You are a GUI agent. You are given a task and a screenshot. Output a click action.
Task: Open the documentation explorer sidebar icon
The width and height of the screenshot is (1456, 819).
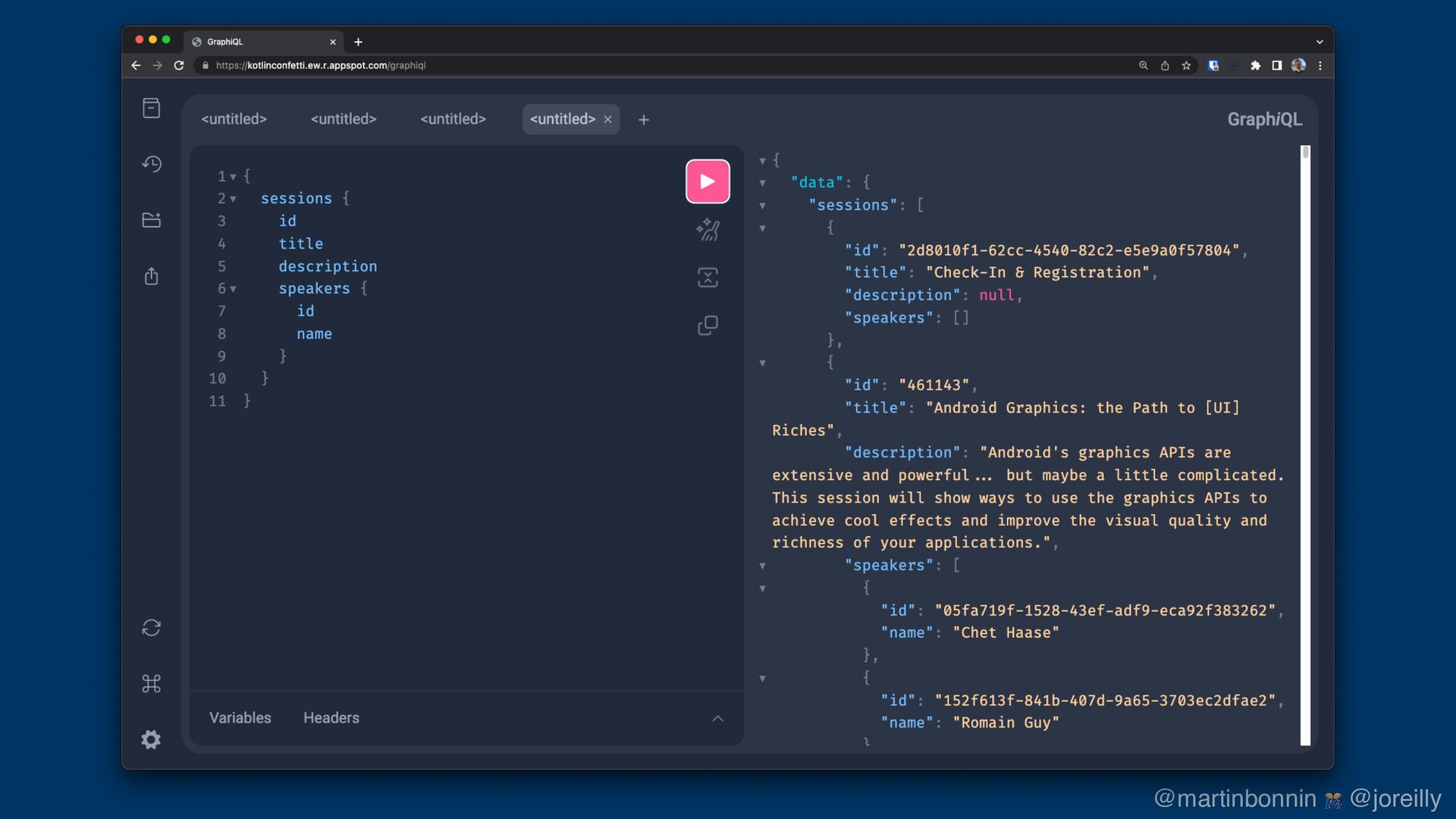pyautogui.click(x=152, y=108)
